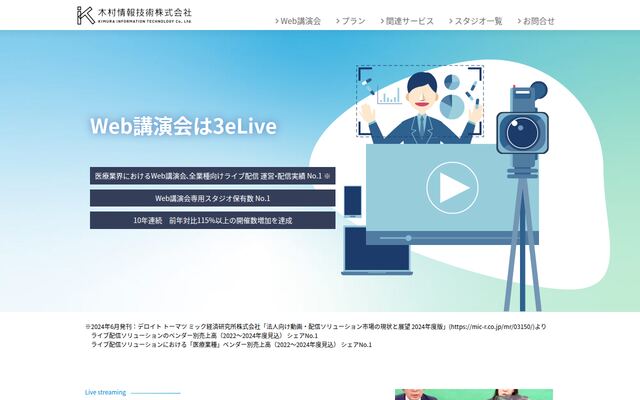Click the video progress slider knob in illustration
The height and width of the screenshot is (400, 640).
click(408, 238)
